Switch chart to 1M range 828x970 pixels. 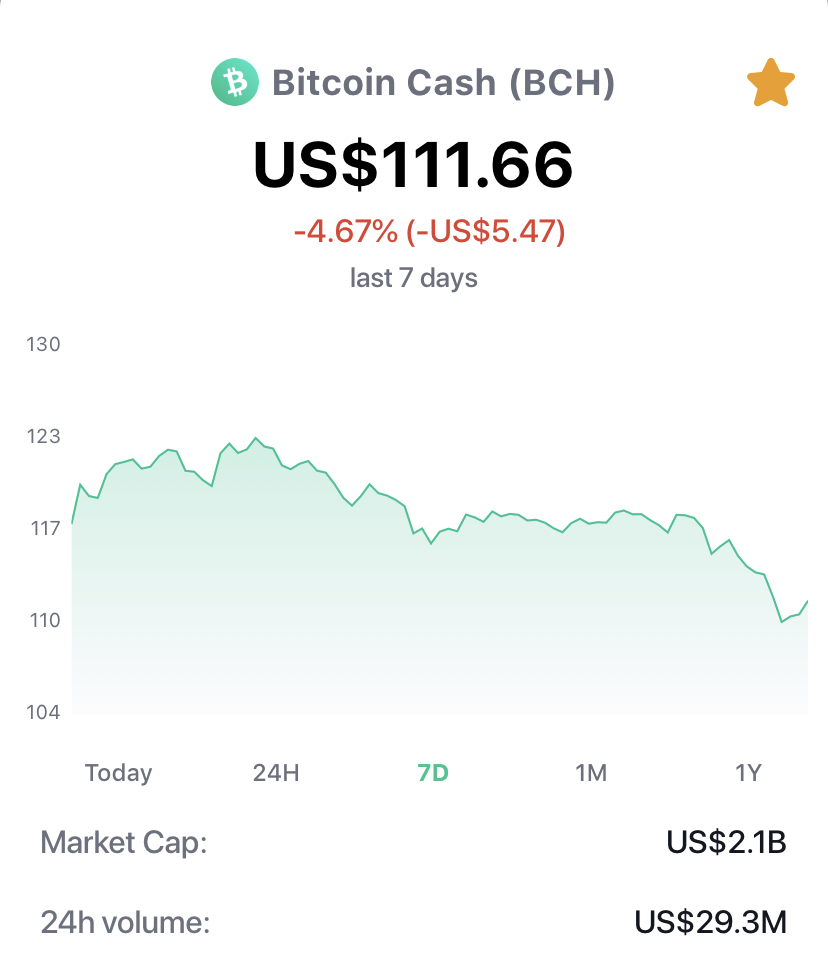(x=591, y=773)
